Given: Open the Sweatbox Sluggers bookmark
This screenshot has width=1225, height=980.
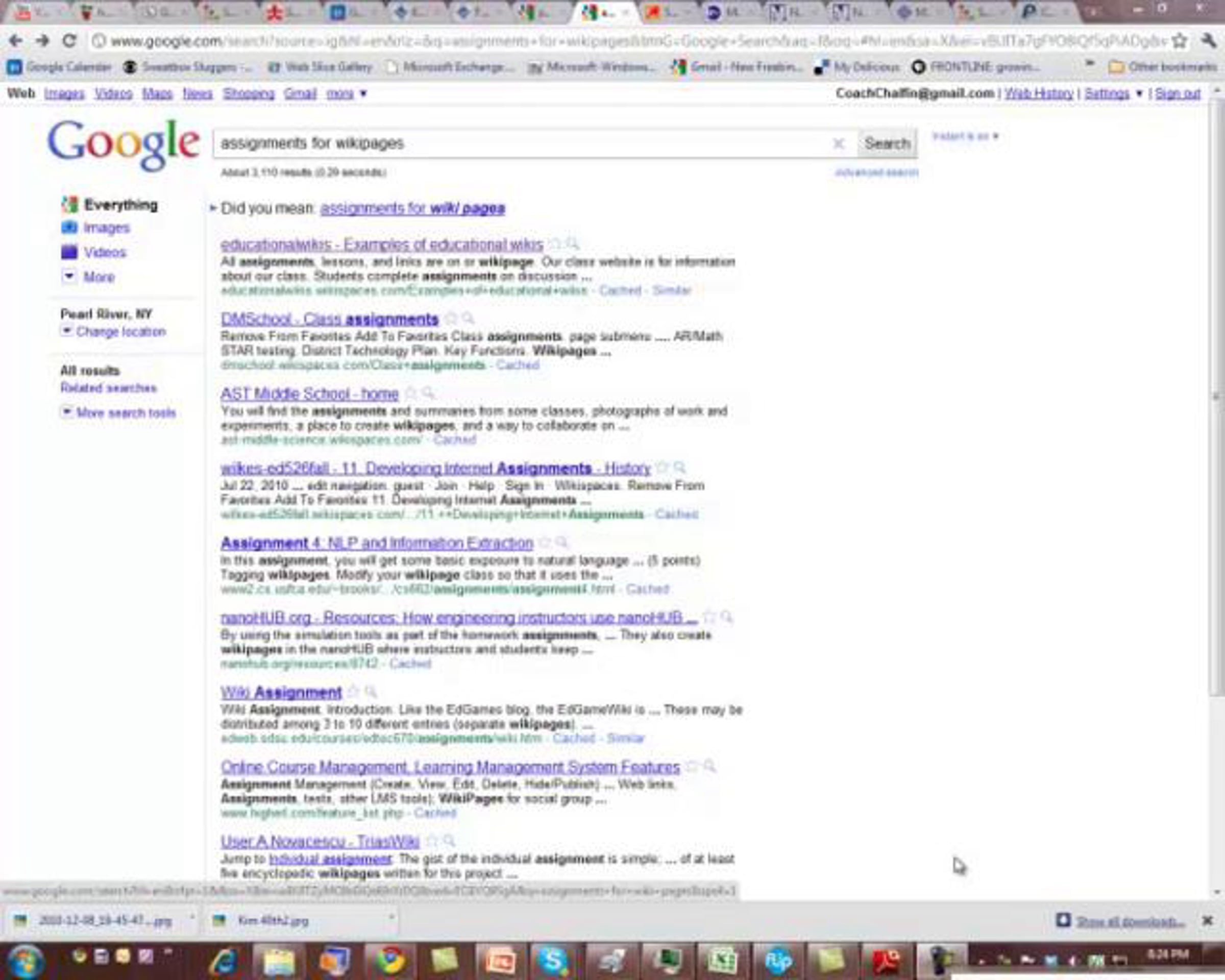Looking at the screenshot, I should coord(188,67).
